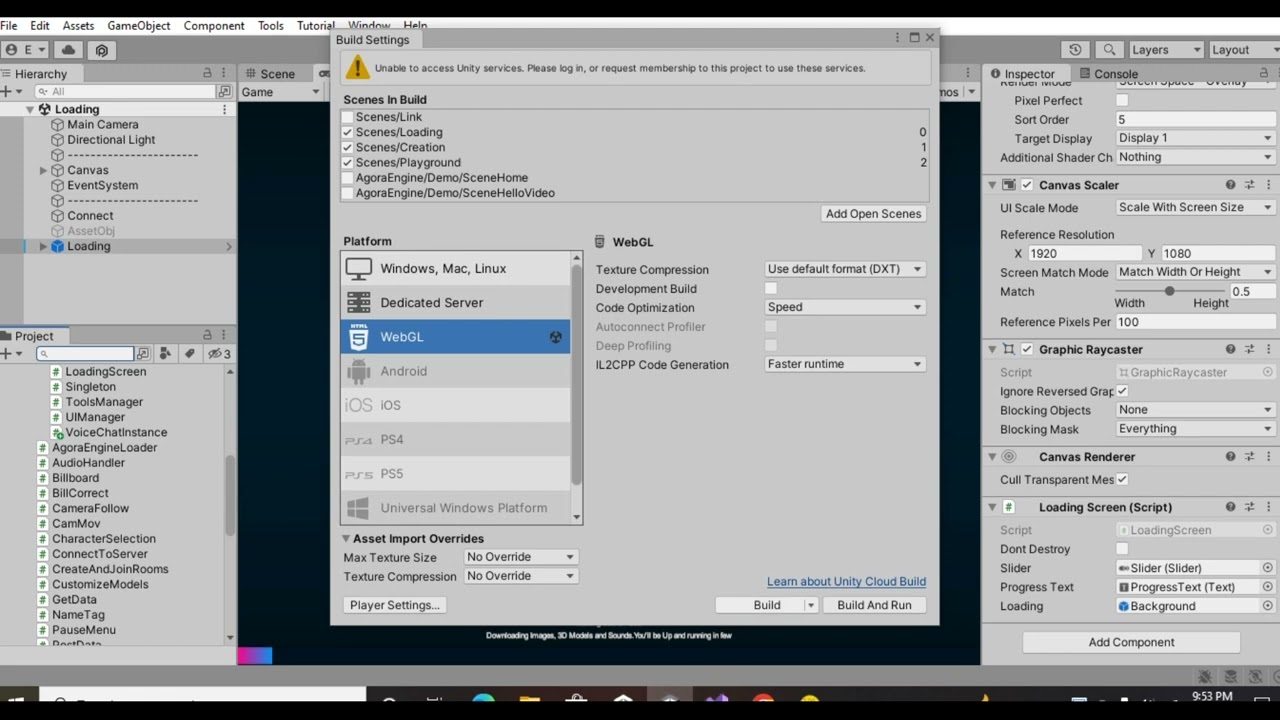The height and width of the screenshot is (720, 1280).
Task: Open the Layers dropdown
Action: [x=1166, y=50]
